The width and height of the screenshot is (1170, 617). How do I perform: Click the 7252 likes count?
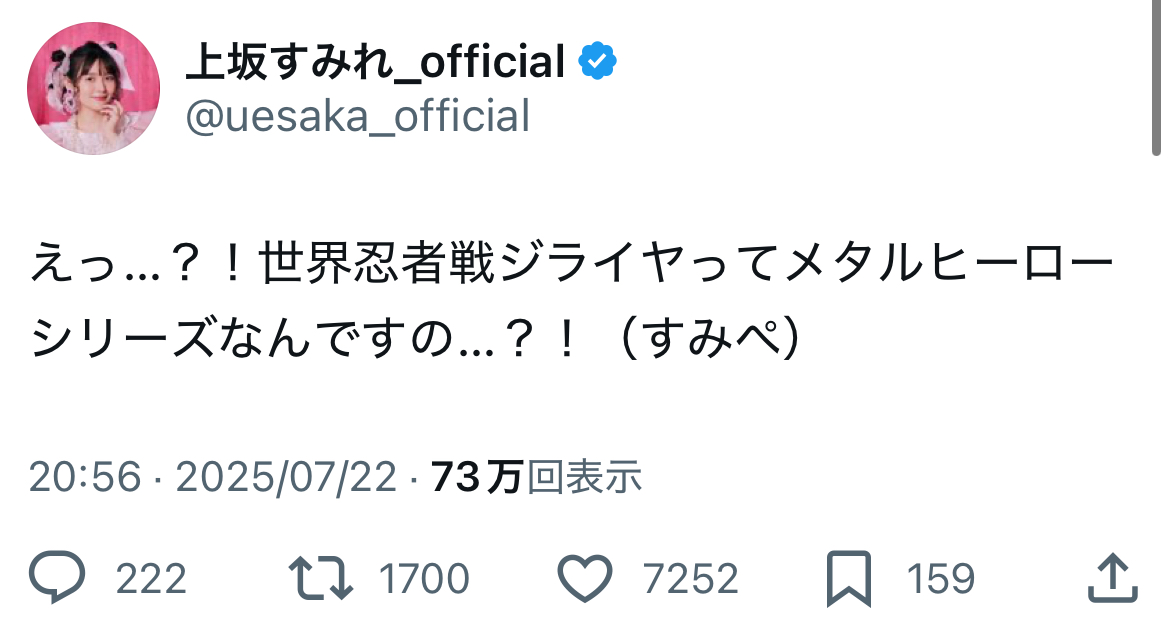tap(690, 579)
